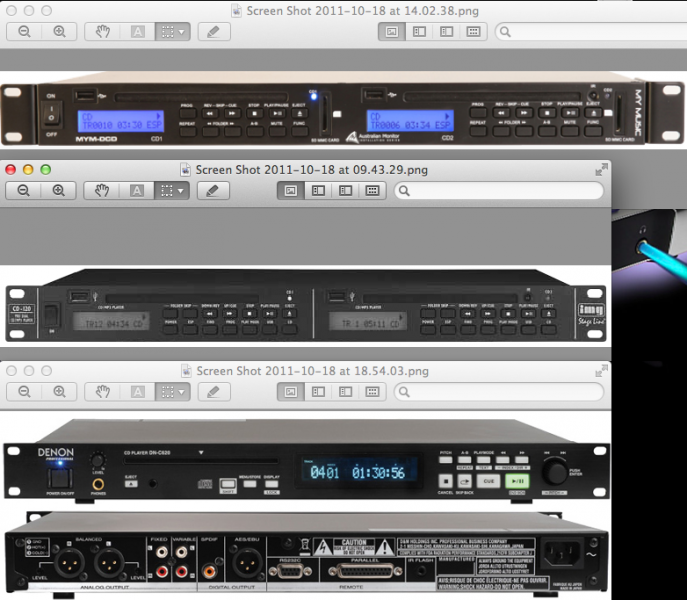Switch 14.02.38 window to Table of Contents view

(x=446, y=32)
